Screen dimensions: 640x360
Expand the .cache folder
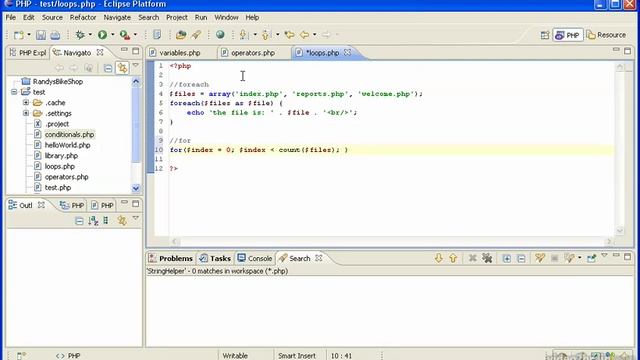26,102
